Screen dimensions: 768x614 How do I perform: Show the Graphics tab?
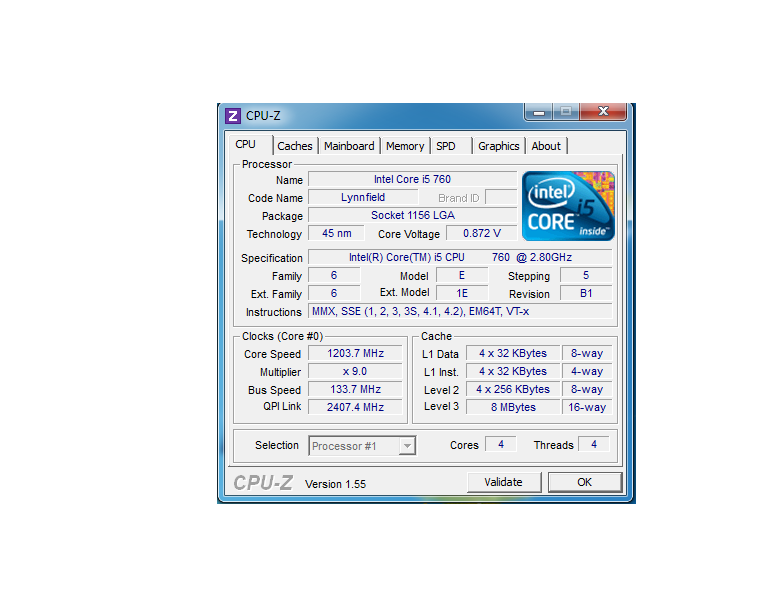pyautogui.click(x=499, y=146)
